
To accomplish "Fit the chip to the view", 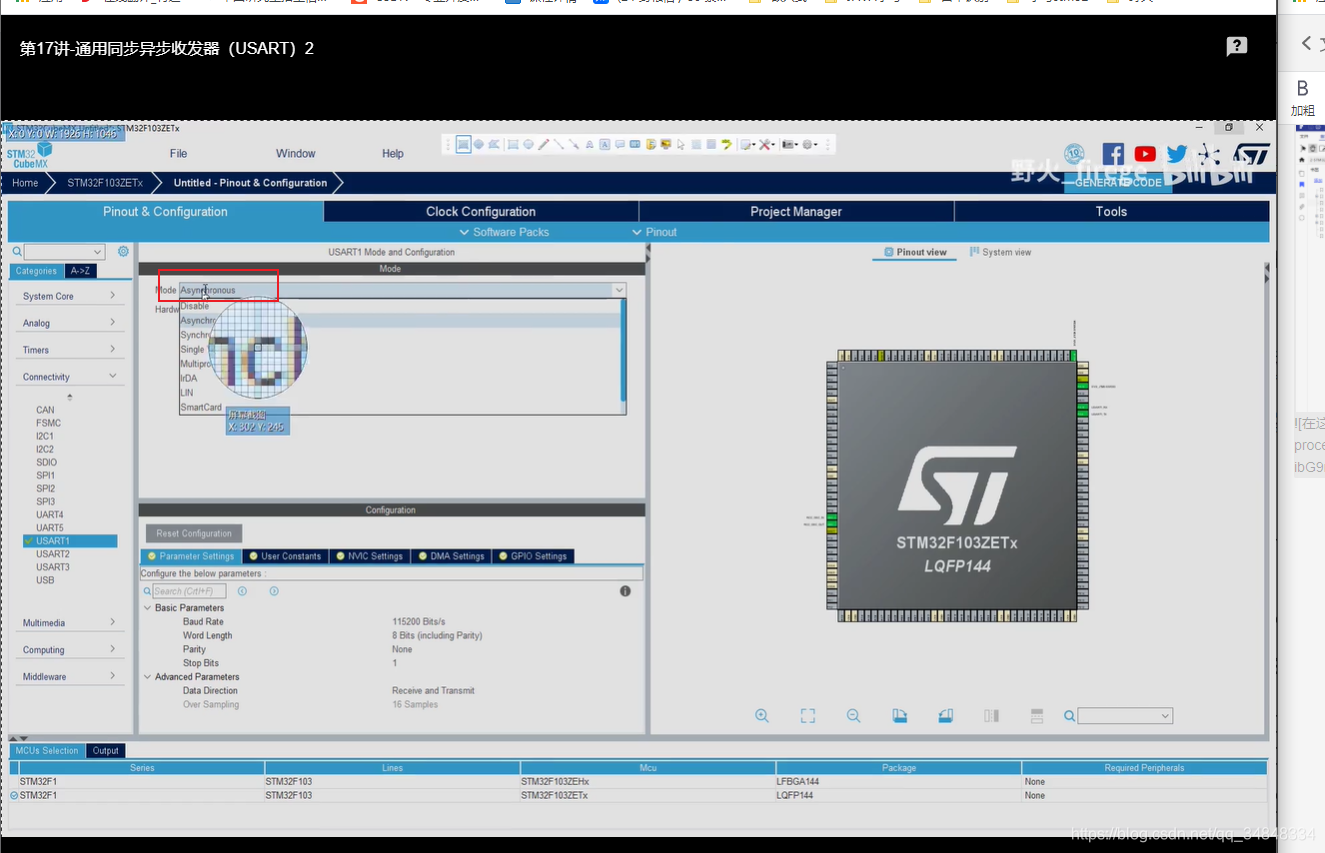I will pos(808,716).
